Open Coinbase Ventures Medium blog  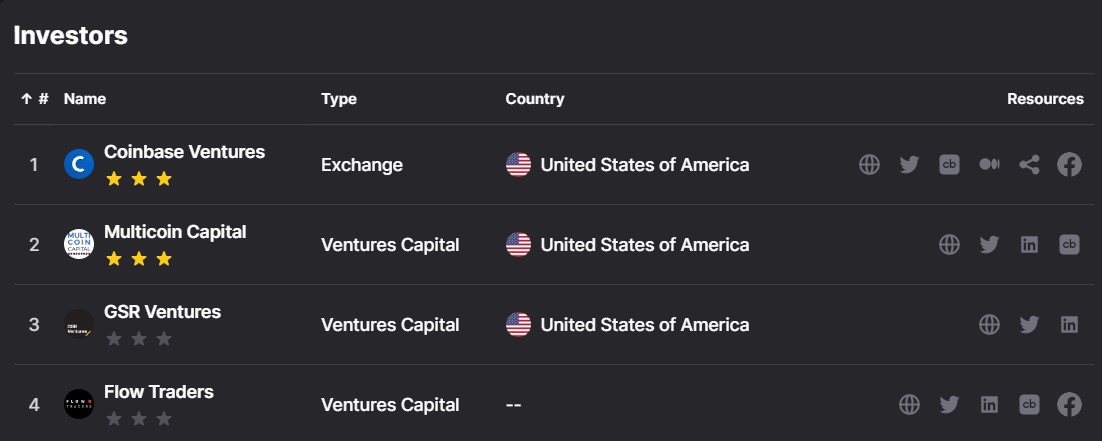989,165
